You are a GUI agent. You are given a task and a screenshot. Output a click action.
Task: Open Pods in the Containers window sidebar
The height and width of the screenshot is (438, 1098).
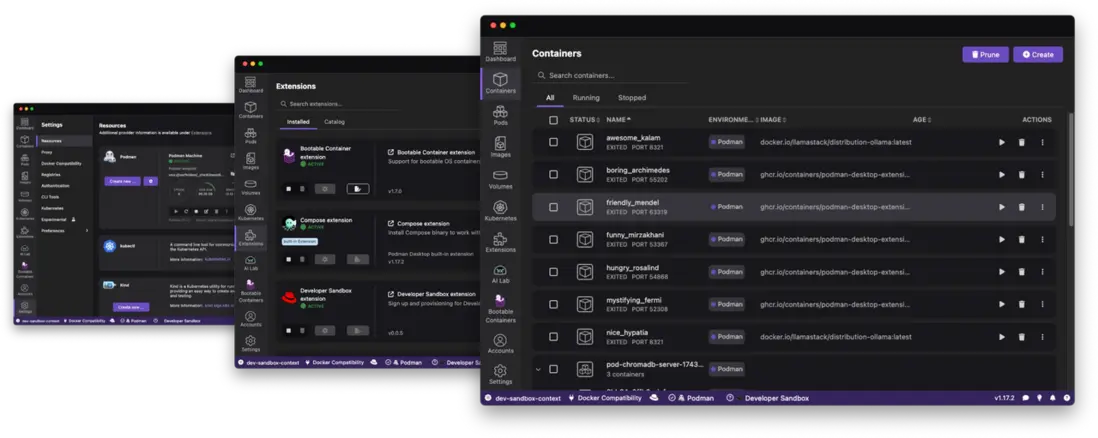point(500,116)
